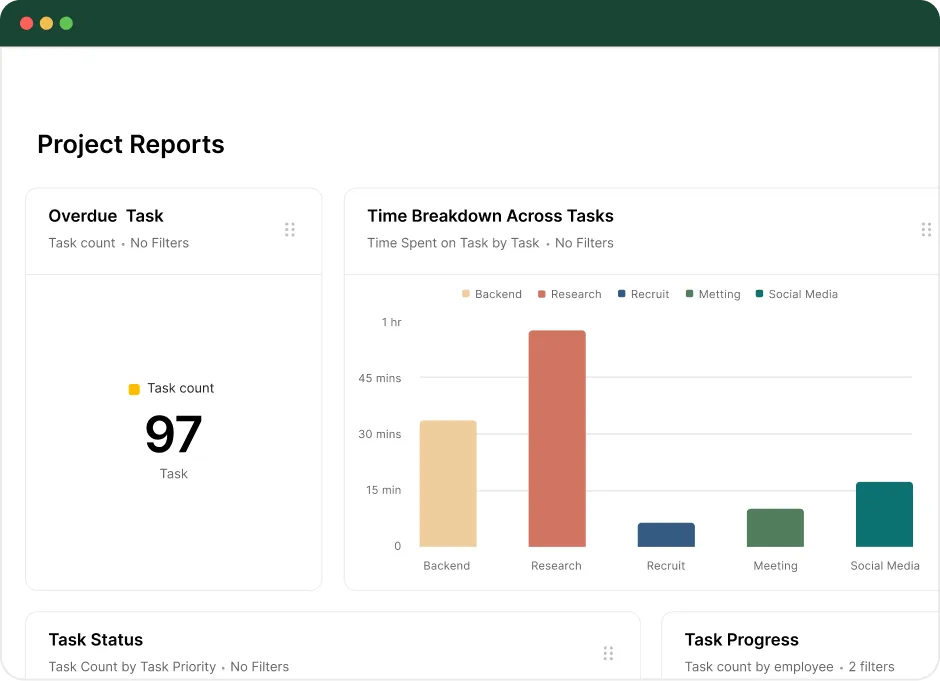Toggle the Research series in chart legend
The width and height of the screenshot is (940, 681).
(570, 294)
